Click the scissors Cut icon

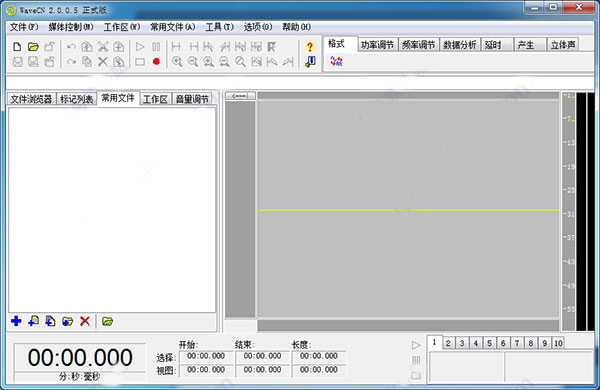pos(103,47)
